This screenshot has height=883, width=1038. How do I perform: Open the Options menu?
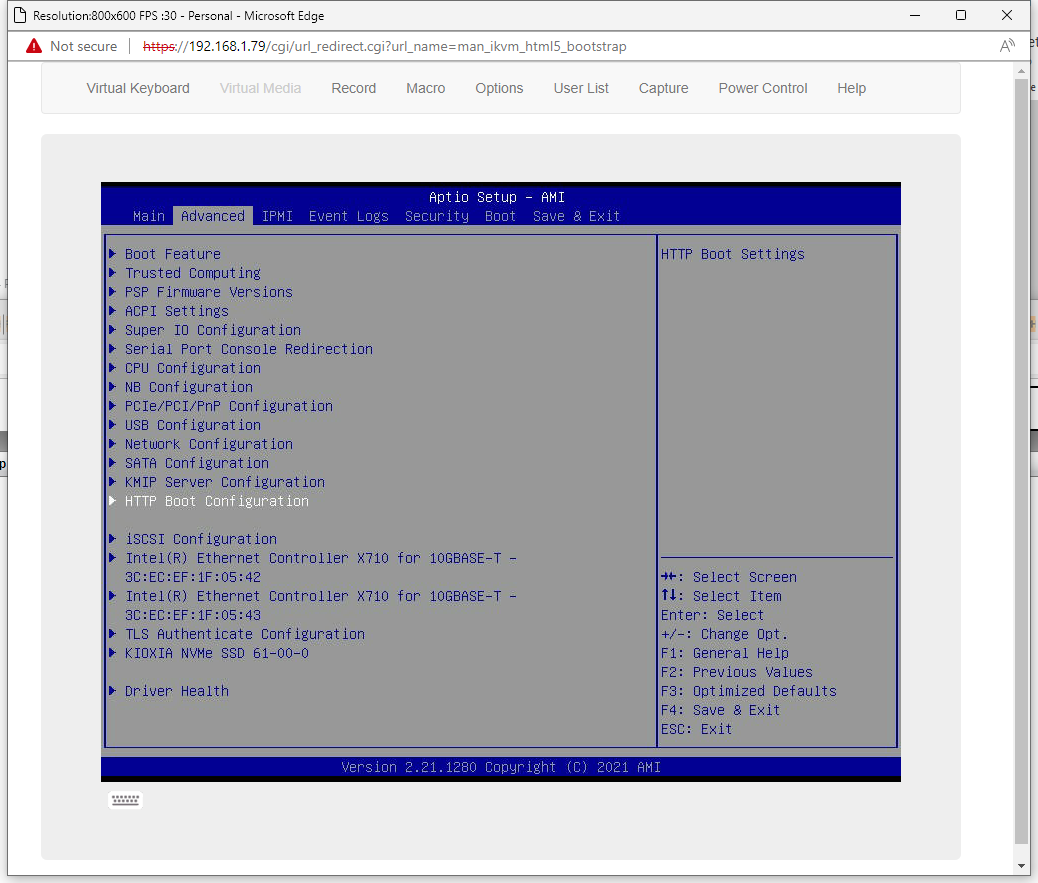(499, 88)
